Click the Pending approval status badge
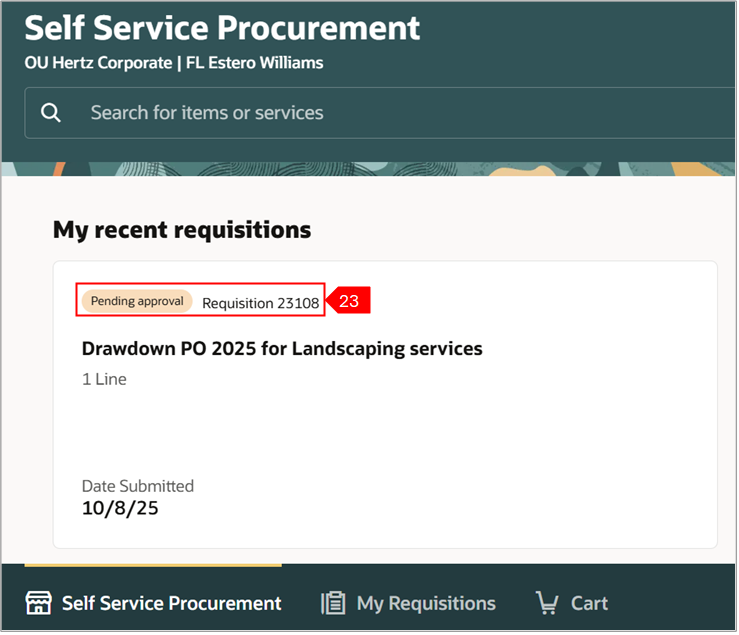This screenshot has width=739, height=635. (x=137, y=301)
